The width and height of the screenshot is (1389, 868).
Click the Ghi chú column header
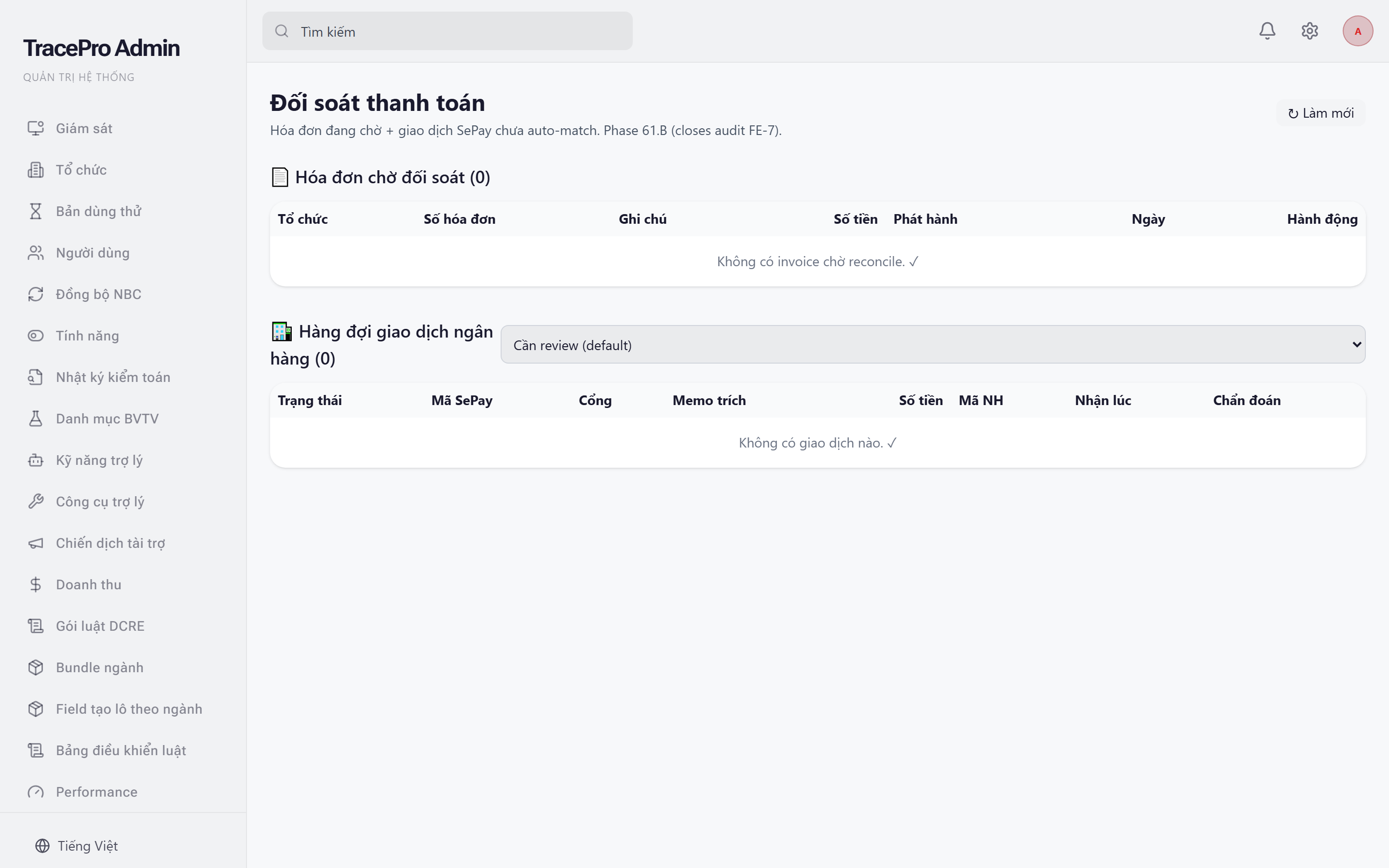(x=642, y=219)
